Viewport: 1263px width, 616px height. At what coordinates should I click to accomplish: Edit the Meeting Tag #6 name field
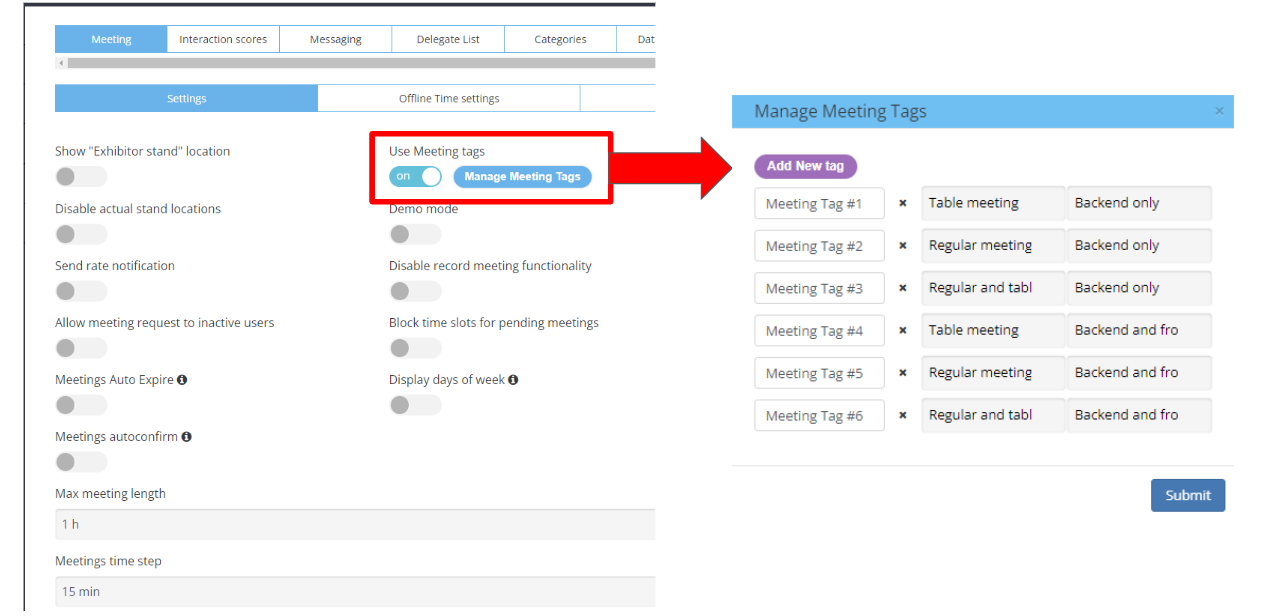[819, 416]
